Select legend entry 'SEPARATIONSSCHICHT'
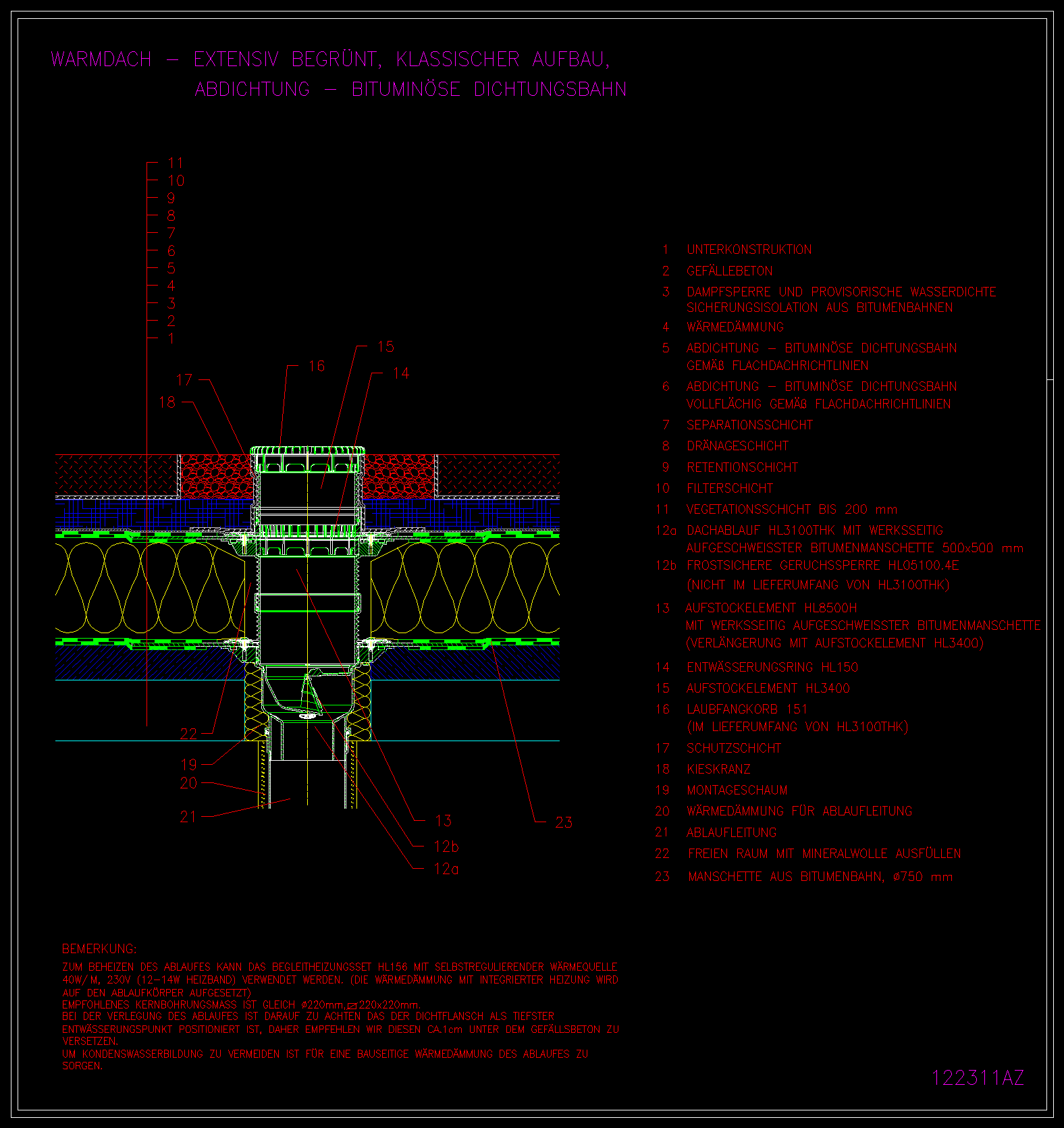 pos(749,425)
